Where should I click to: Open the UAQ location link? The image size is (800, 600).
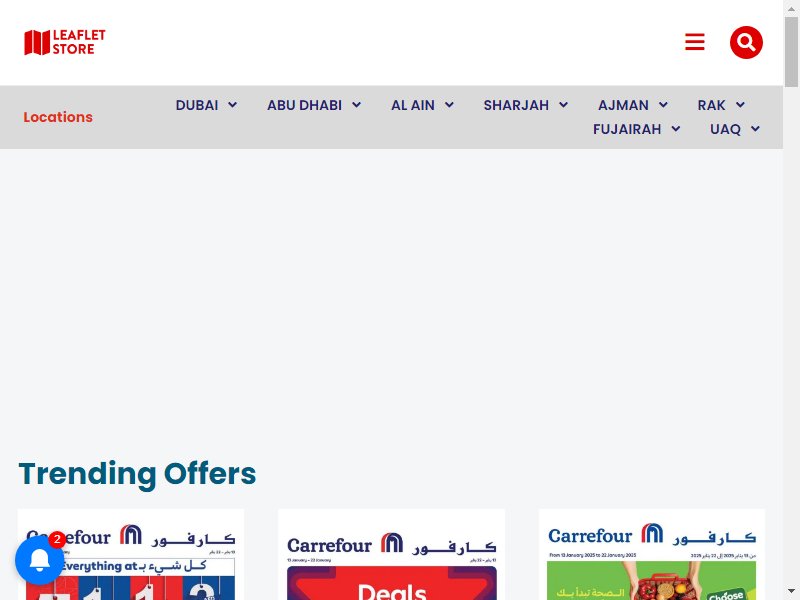click(x=726, y=129)
